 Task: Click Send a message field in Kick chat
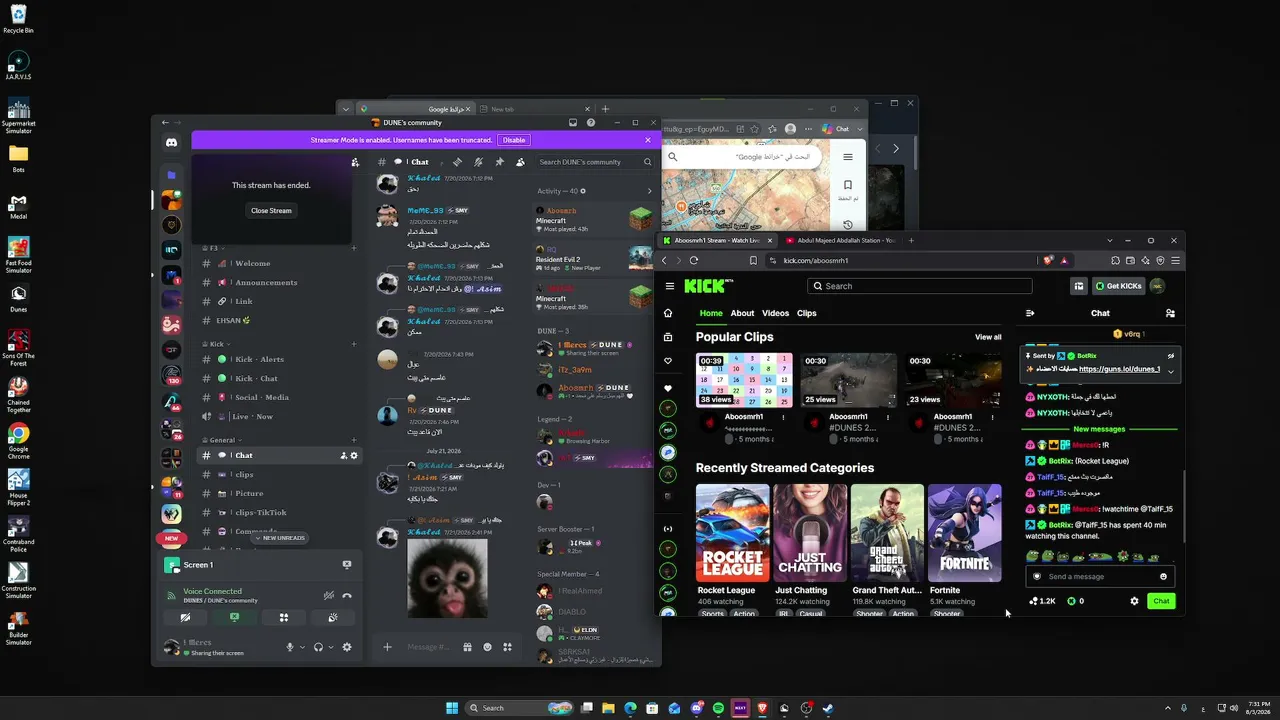(1100, 576)
